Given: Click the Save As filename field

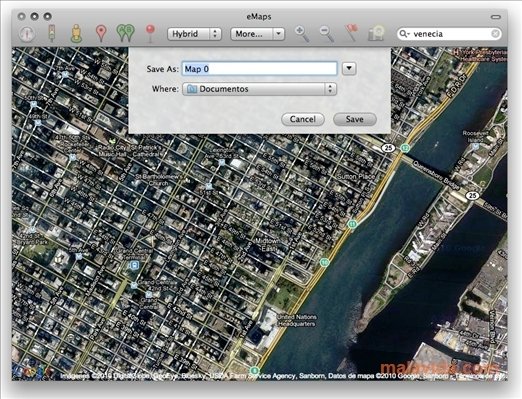Looking at the screenshot, I should [x=259, y=69].
